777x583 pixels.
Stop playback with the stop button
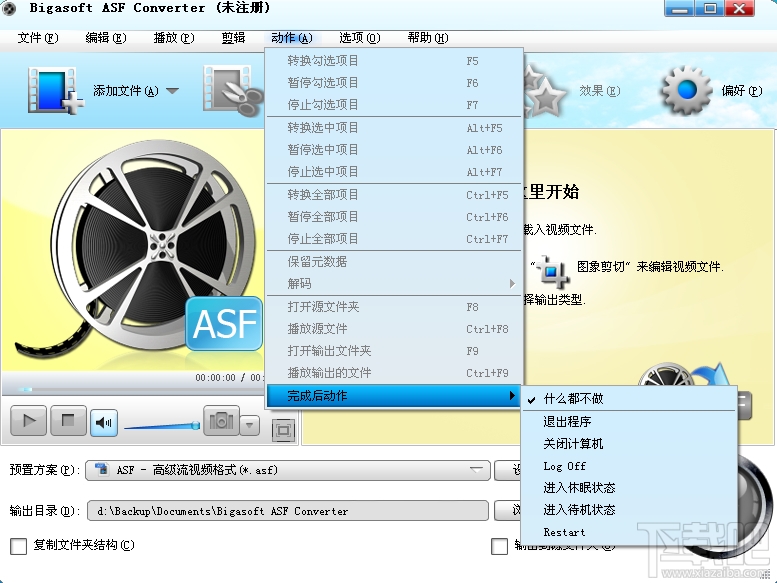(x=67, y=421)
